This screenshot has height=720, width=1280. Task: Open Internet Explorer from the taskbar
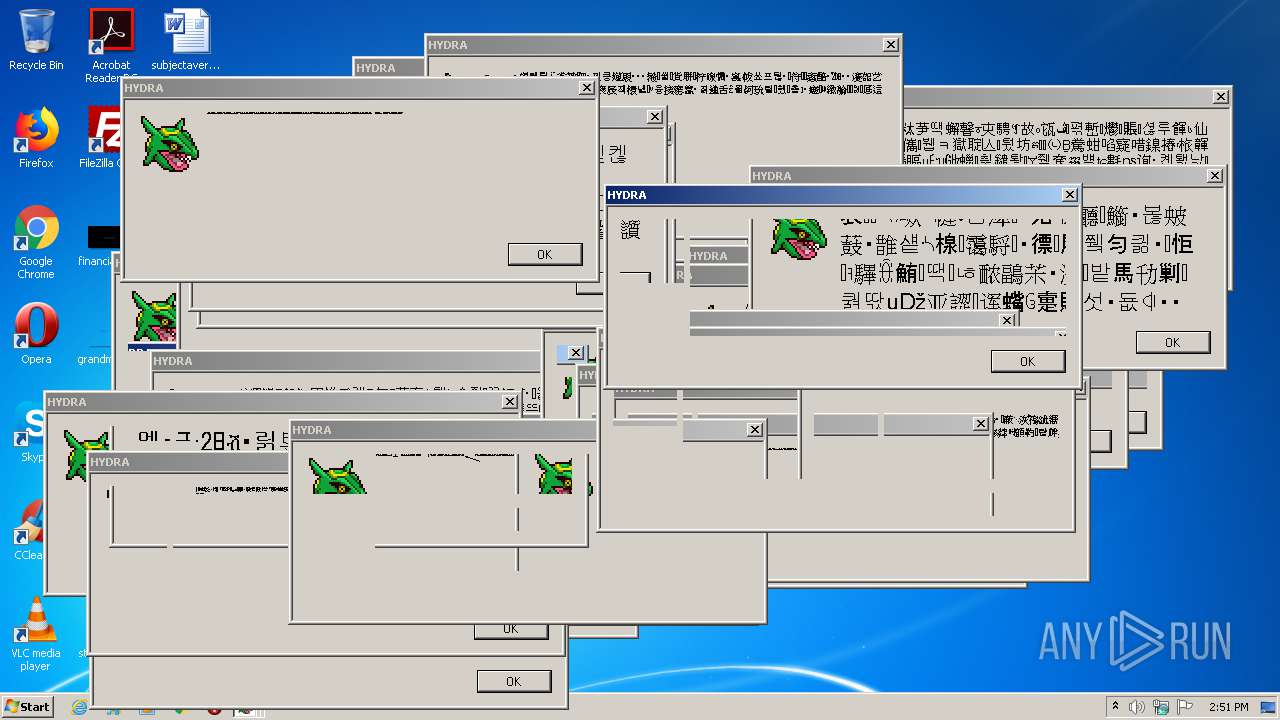[x=80, y=707]
